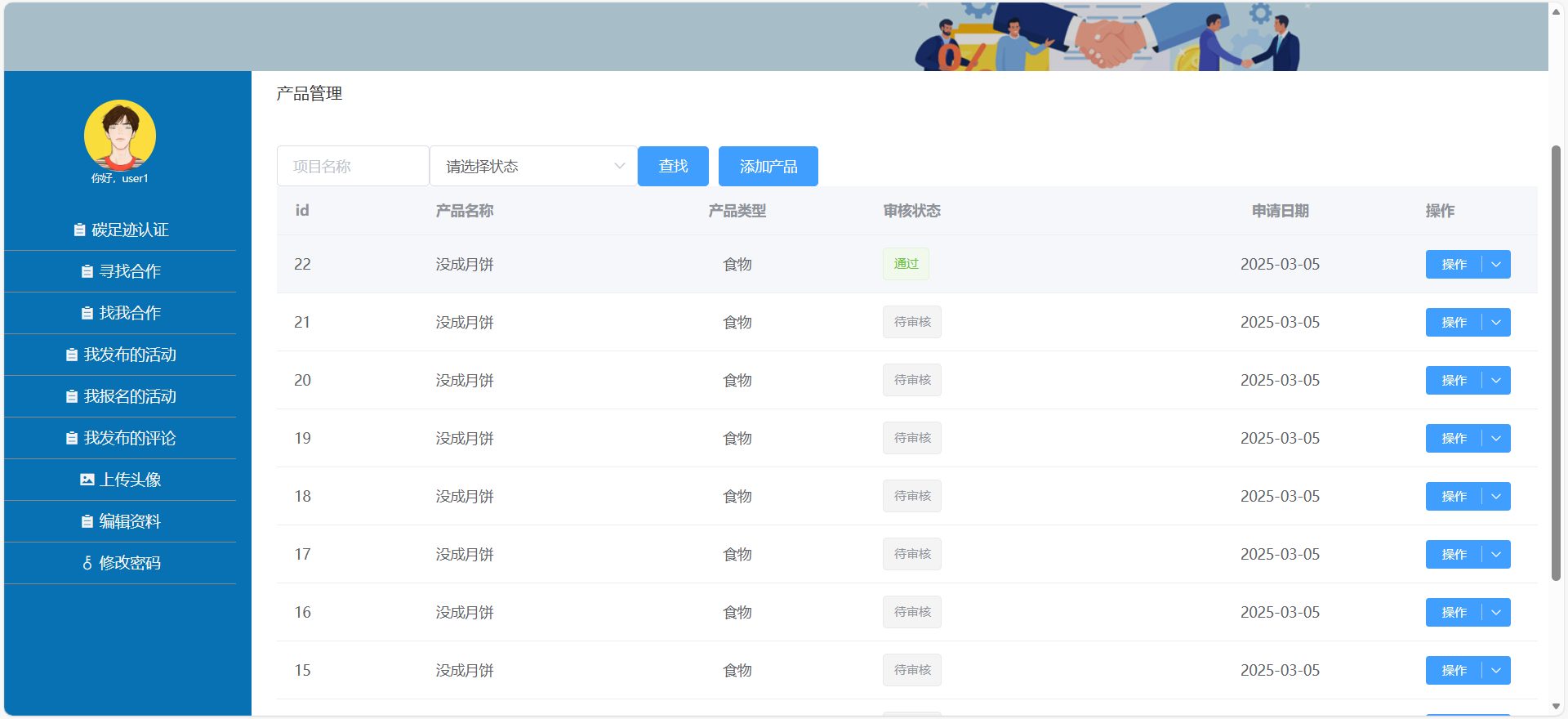The width and height of the screenshot is (1568, 719).
Task: Open the 编辑资料 menu item
Action: pyautogui.click(x=120, y=522)
